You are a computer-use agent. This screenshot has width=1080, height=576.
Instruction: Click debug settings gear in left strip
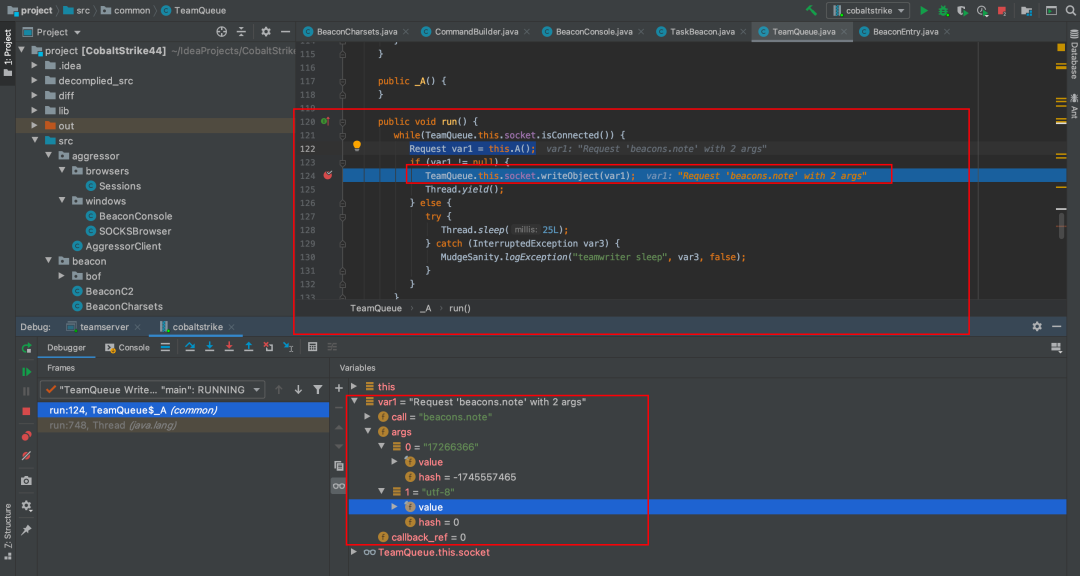coord(26,506)
